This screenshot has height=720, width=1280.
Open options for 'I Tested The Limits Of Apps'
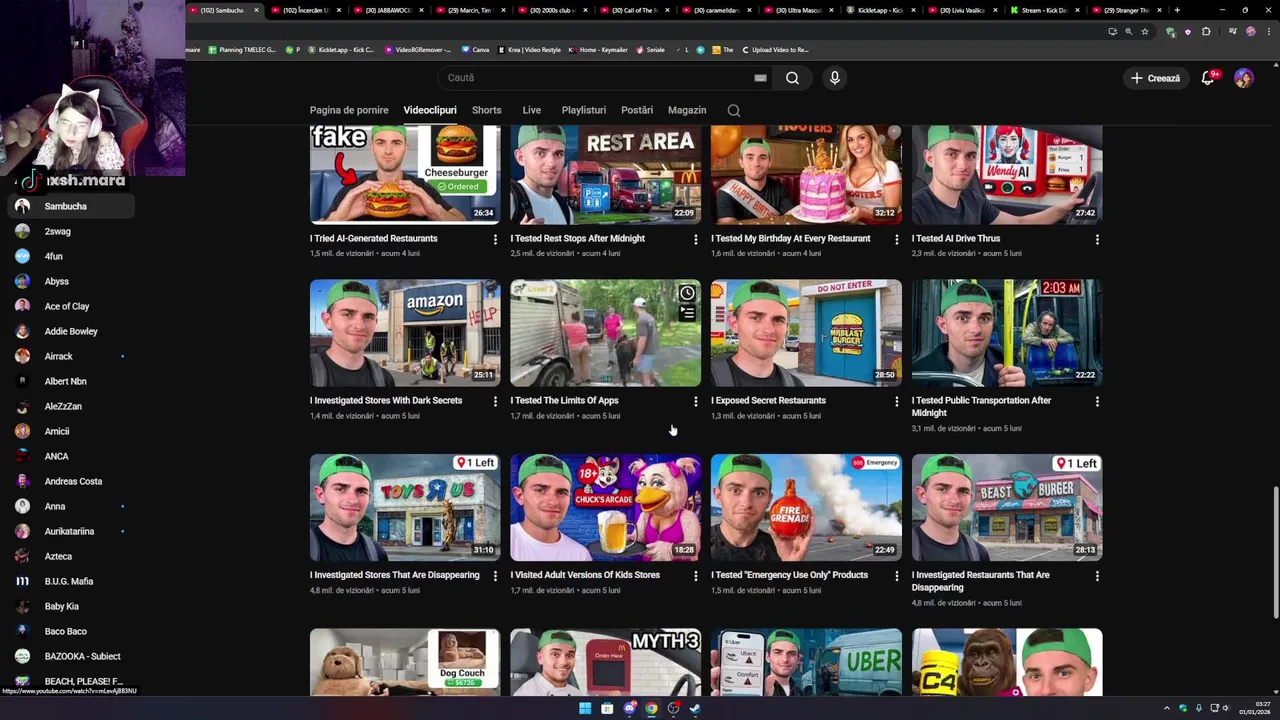[696, 401]
